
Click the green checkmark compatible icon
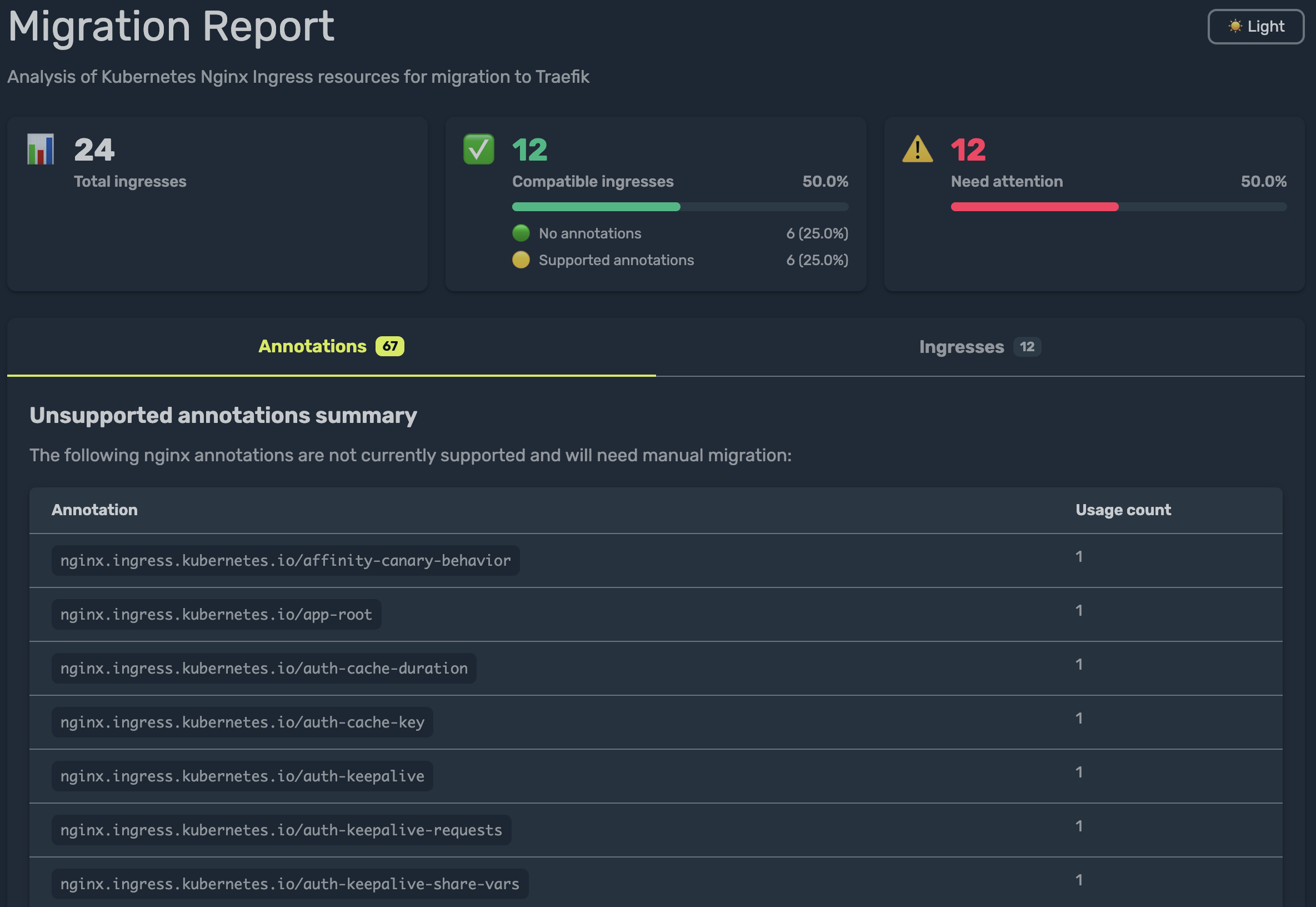(478, 149)
